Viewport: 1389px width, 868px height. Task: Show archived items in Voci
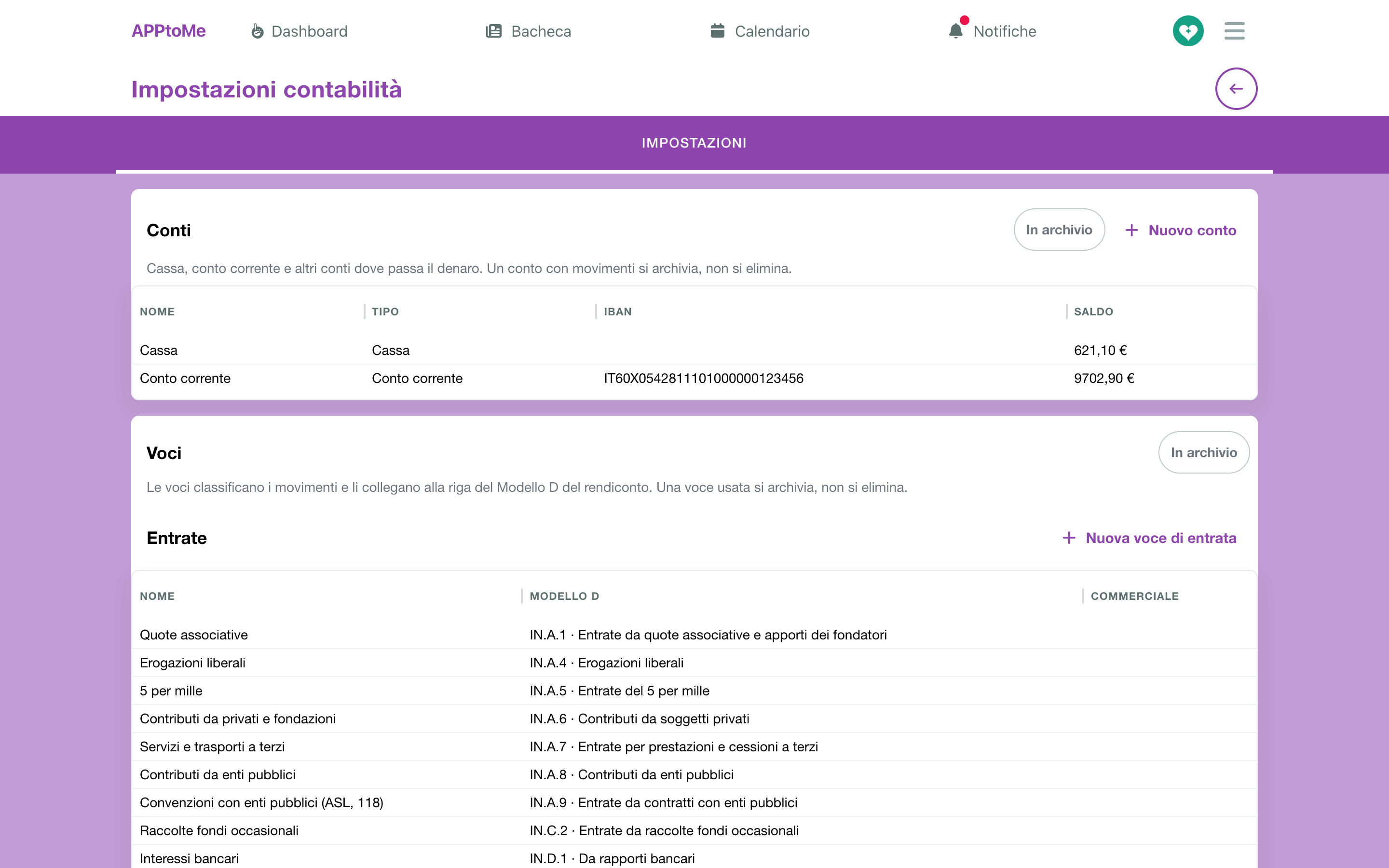point(1204,452)
